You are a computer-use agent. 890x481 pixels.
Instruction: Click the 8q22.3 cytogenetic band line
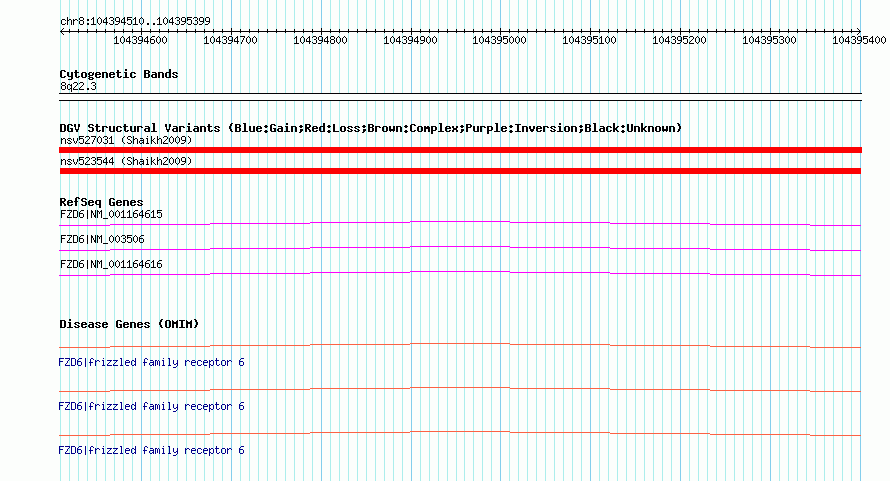(460, 97)
